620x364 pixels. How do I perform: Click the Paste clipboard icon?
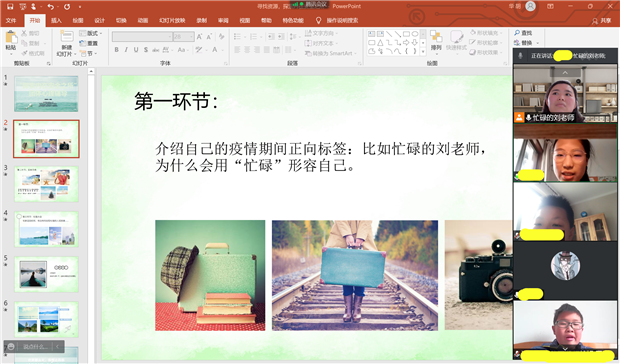(x=11, y=40)
